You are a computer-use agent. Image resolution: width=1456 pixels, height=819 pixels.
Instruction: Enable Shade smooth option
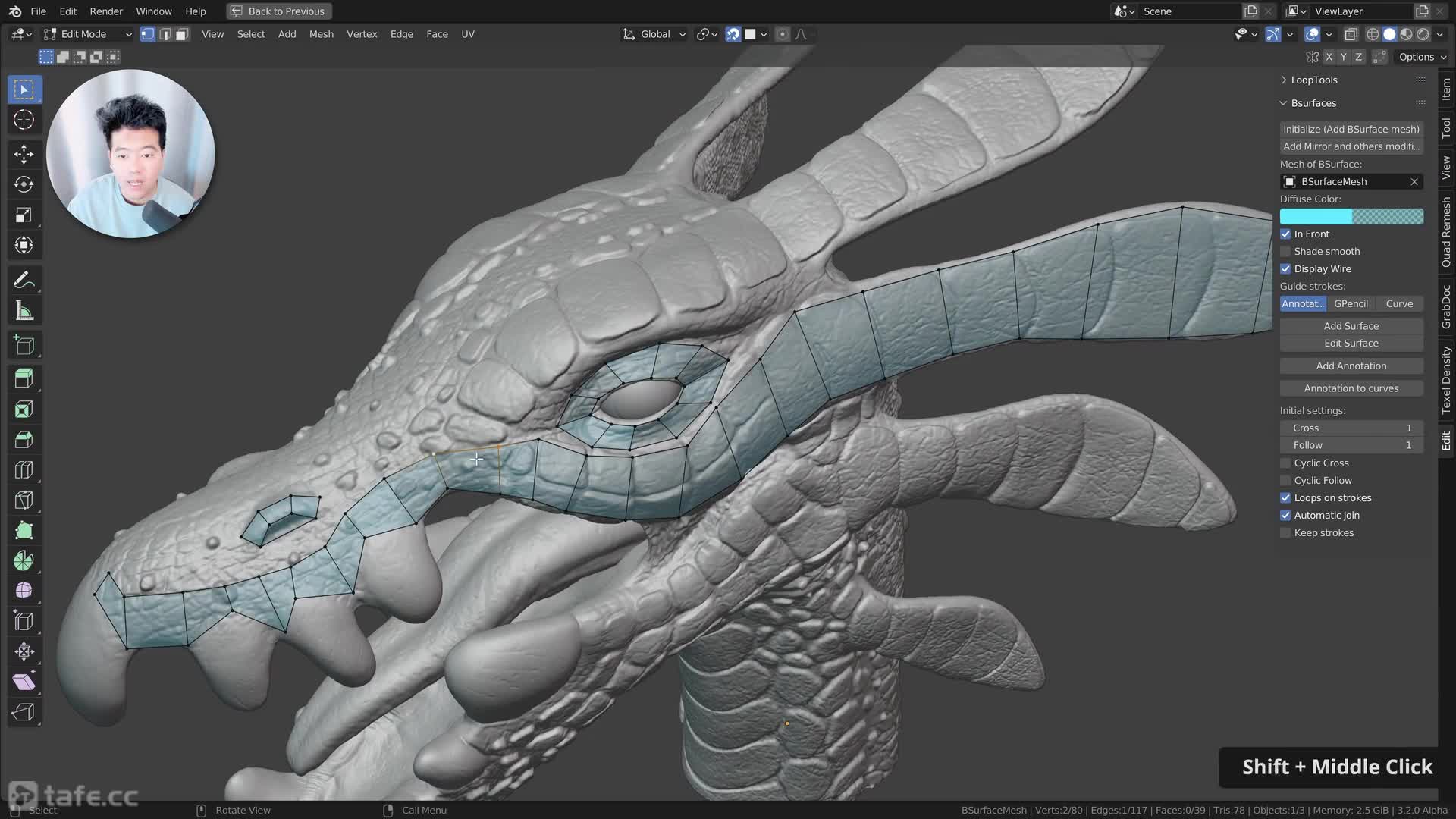(1285, 252)
